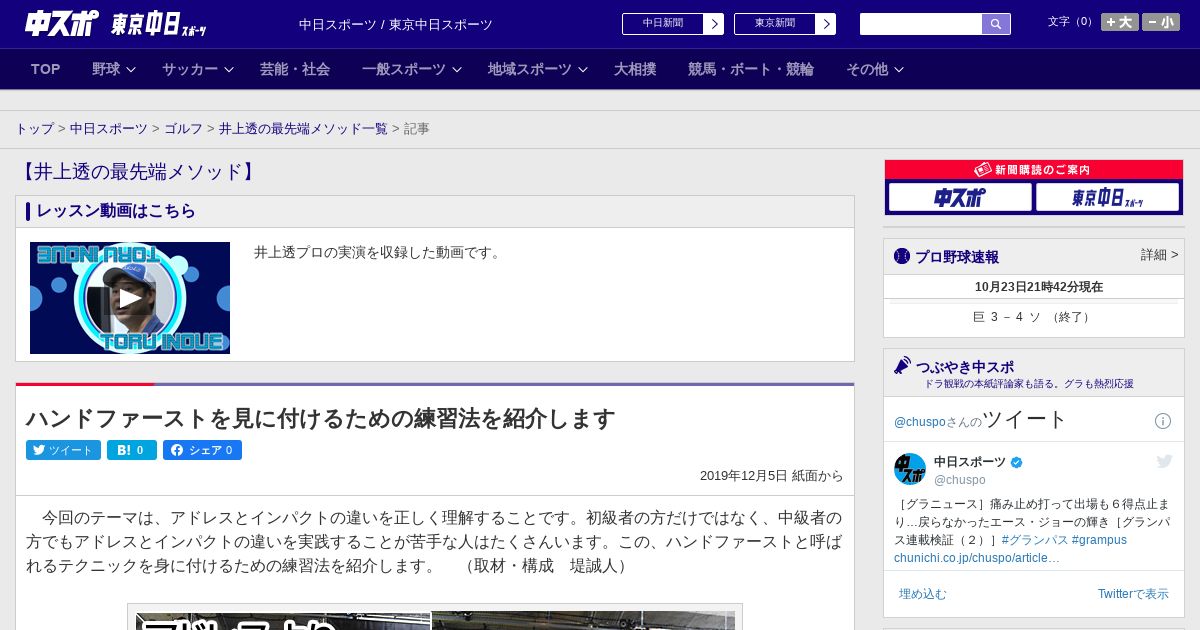Click the 10月23日21時42分現在 timestamp text
The height and width of the screenshot is (630, 1200).
(x=1039, y=287)
